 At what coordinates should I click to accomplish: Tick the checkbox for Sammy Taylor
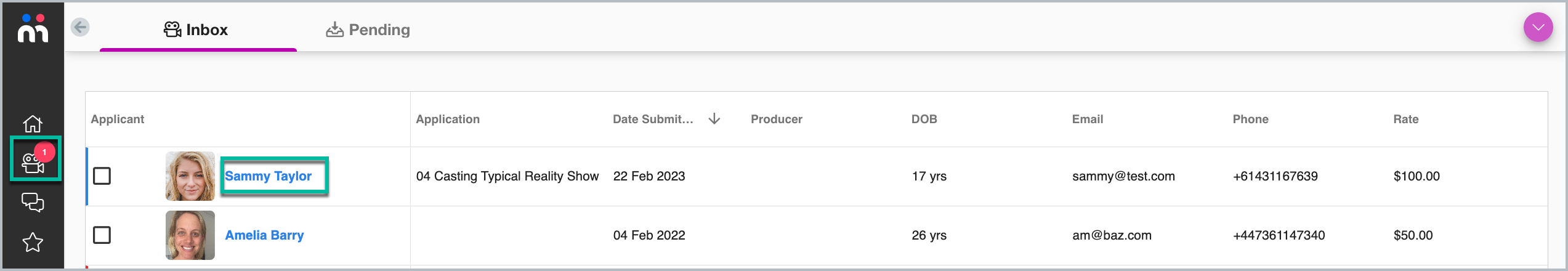[x=102, y=176]
